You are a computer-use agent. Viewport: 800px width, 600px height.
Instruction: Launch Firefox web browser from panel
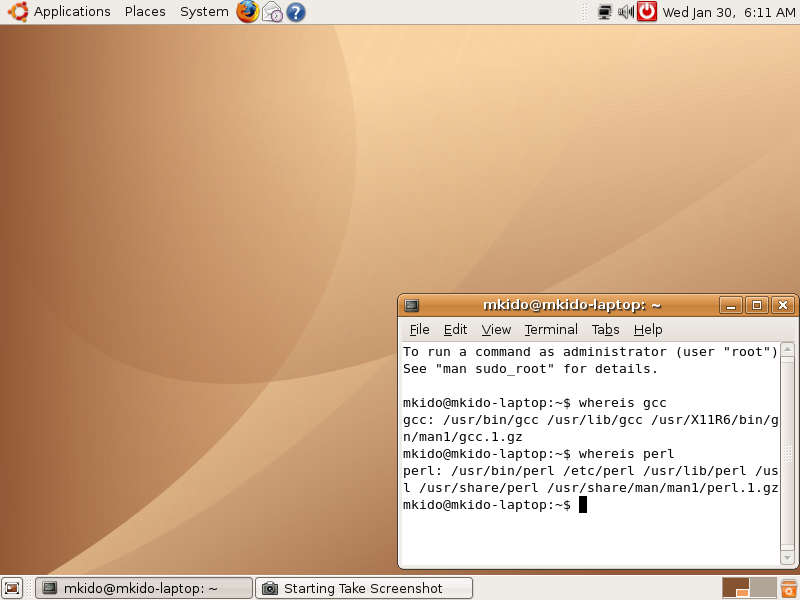click(x=247, y=11)
